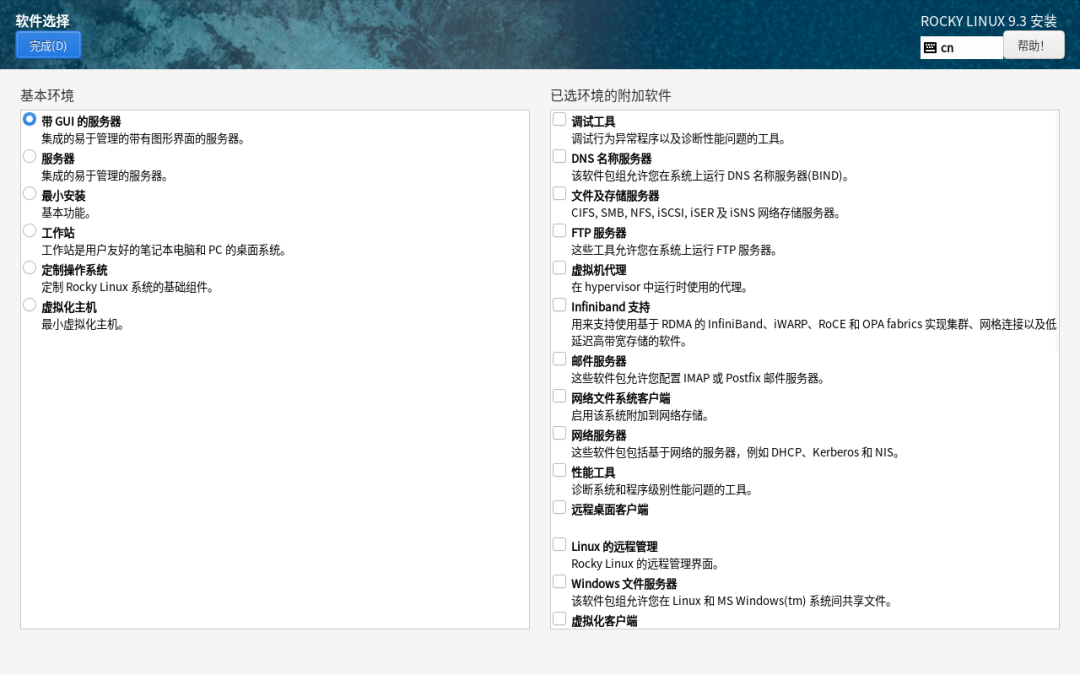Check the 网络文件系统客户端 checkbox
The width and height of the screenshot is (1080, 675).
click(x=559, y=396)
